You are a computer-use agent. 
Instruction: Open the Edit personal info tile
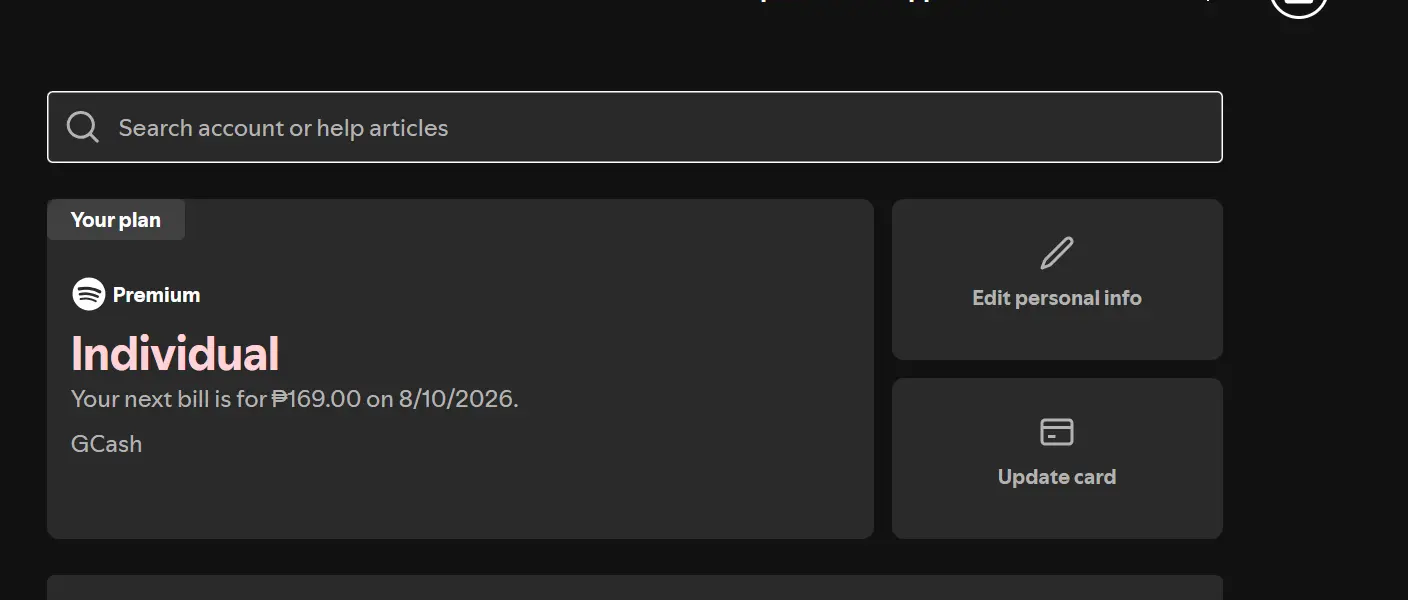[x=1057, y=279]
